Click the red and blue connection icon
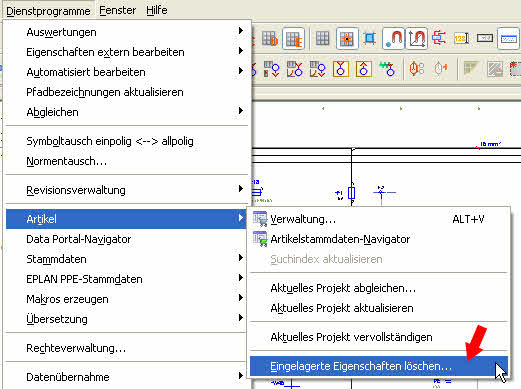The height and width of the screenshot is (389, 521). click(439, 38)
